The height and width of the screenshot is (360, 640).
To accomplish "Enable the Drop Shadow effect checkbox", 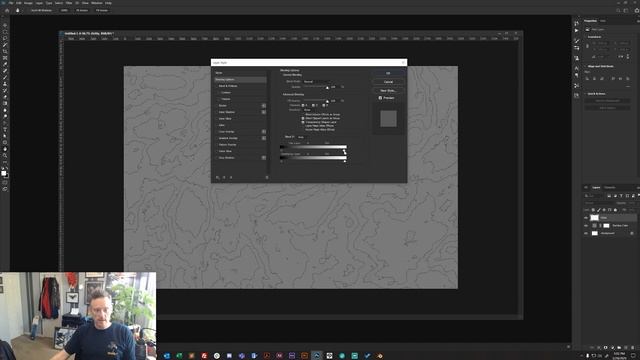I will (217, 158).
